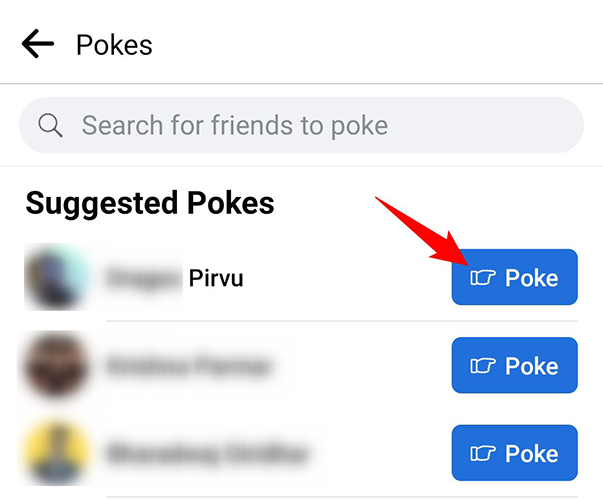This screenshot has width=603, height=500.
Task: Open the second suggested friend's profile photo
Action: [x=57, y=366]
